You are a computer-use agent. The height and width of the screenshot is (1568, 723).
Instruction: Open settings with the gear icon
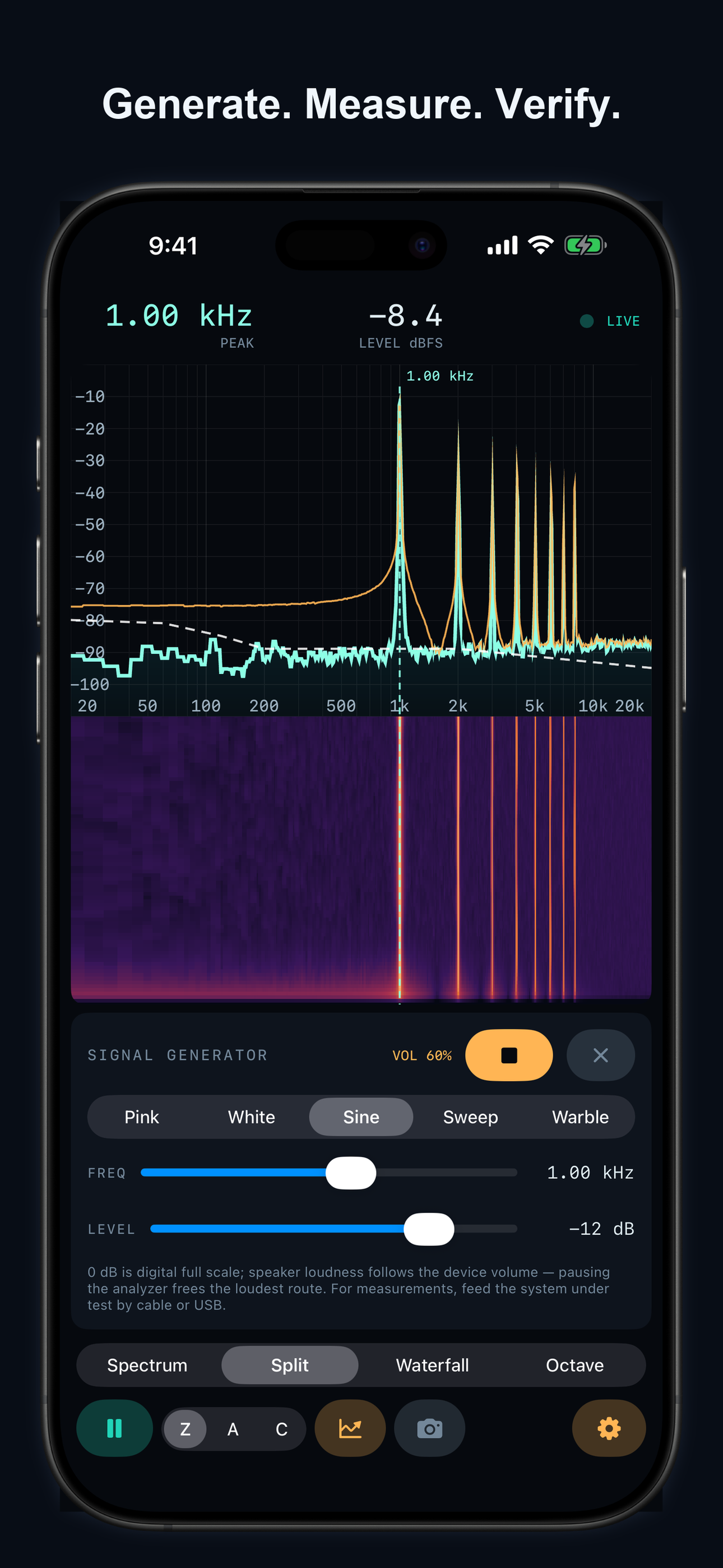tap(609, 1428)
